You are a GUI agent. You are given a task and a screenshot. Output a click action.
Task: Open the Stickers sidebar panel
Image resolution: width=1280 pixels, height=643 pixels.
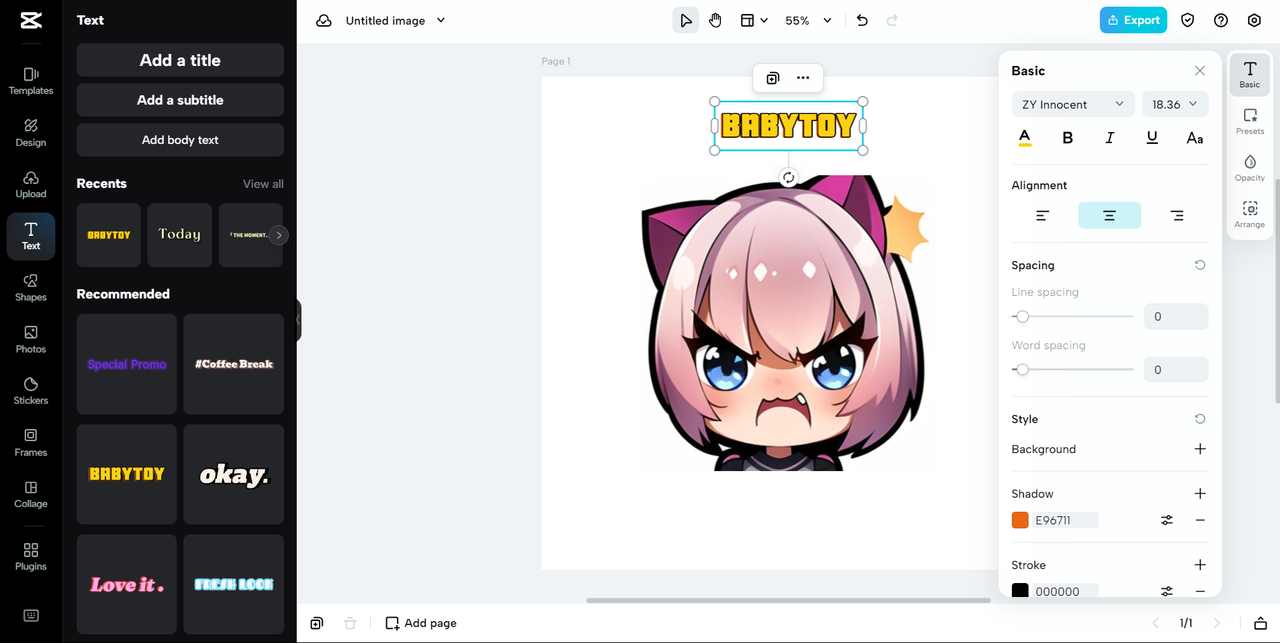(31, 391)
